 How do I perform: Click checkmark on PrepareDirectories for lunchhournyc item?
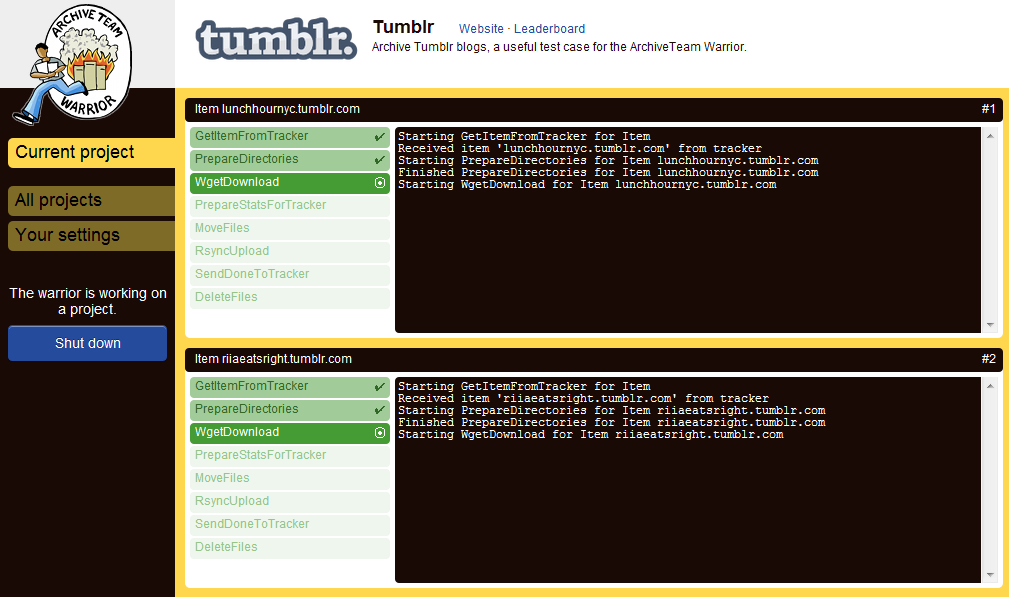pos(380,160)
